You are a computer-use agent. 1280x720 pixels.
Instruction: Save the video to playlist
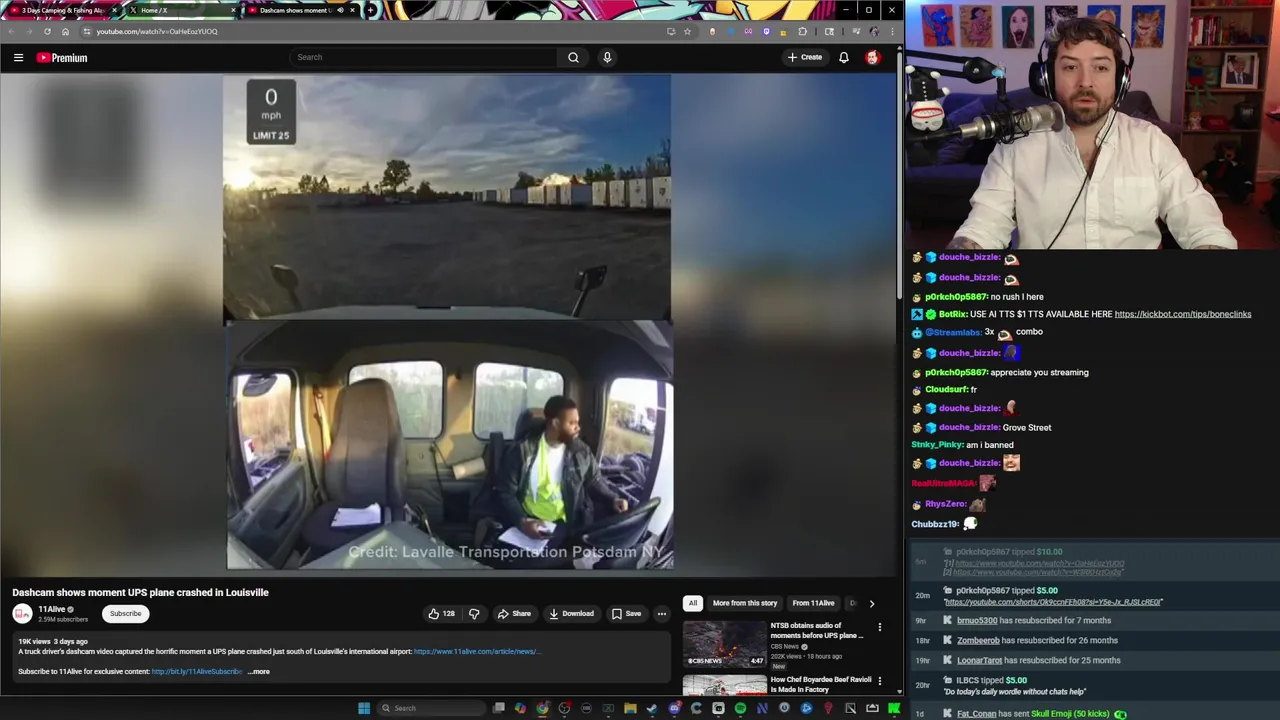click(x=626, y=614)
